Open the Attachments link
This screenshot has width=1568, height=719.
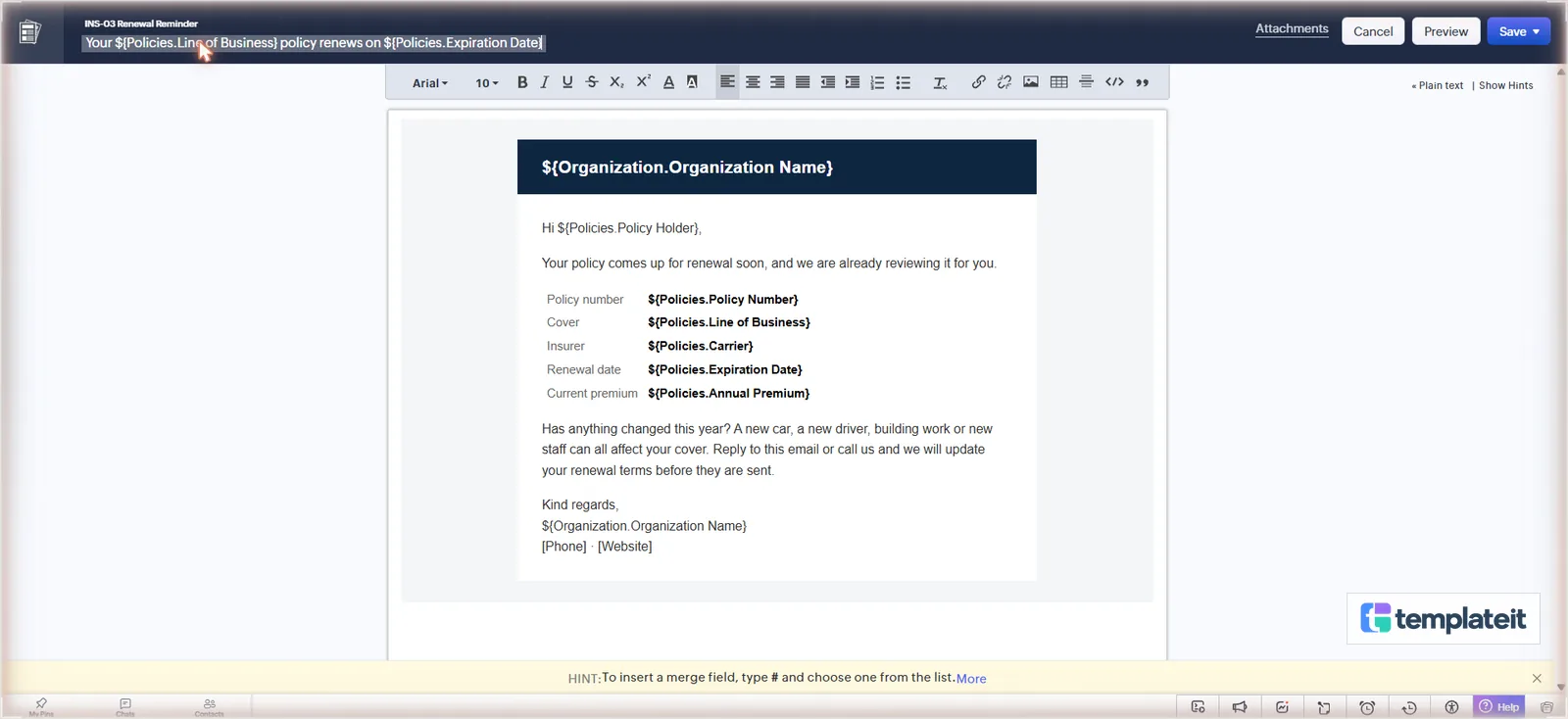point(1292,29)
